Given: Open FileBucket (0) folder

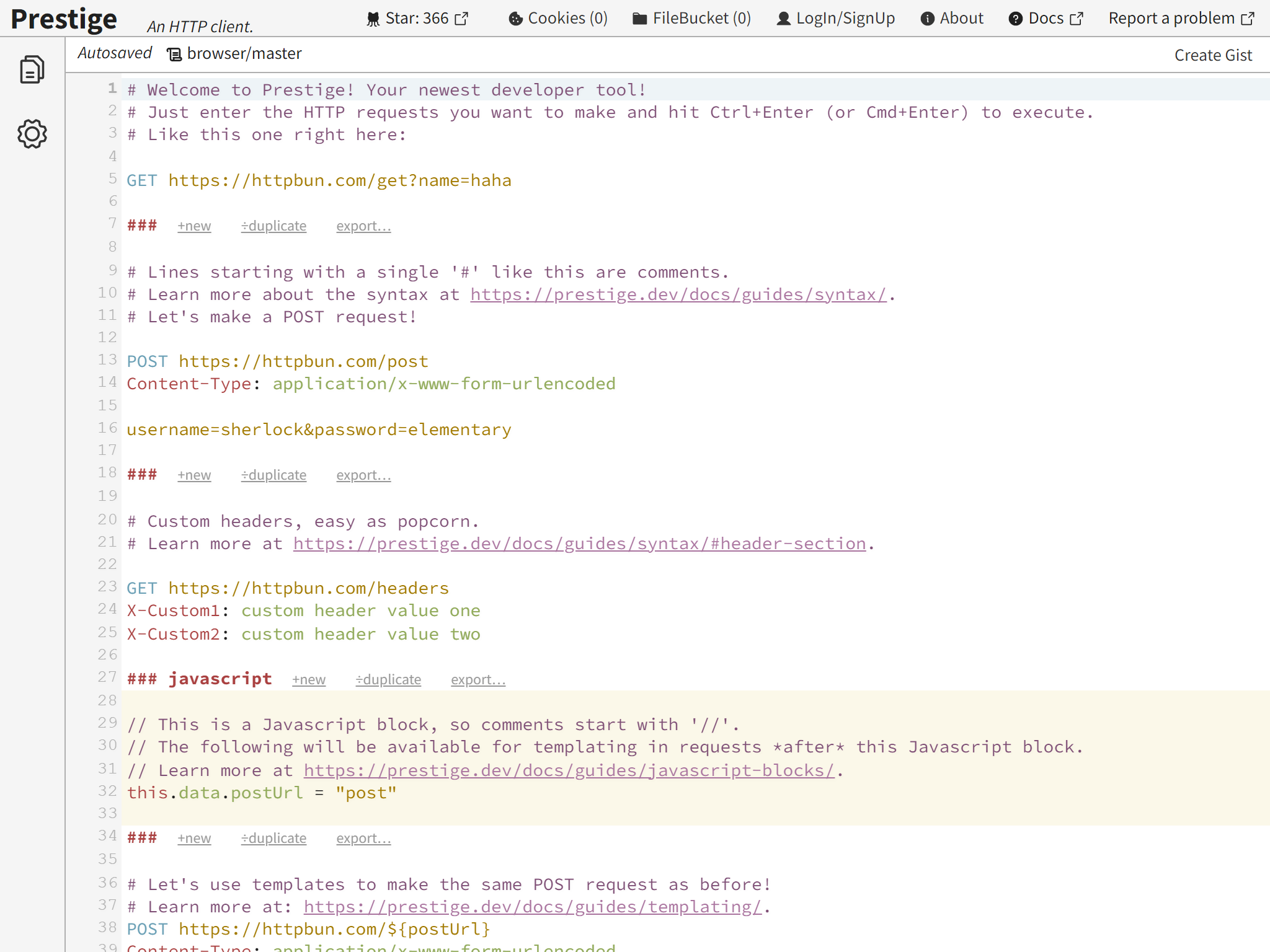Looking at the screenshot, I should 691,19.
